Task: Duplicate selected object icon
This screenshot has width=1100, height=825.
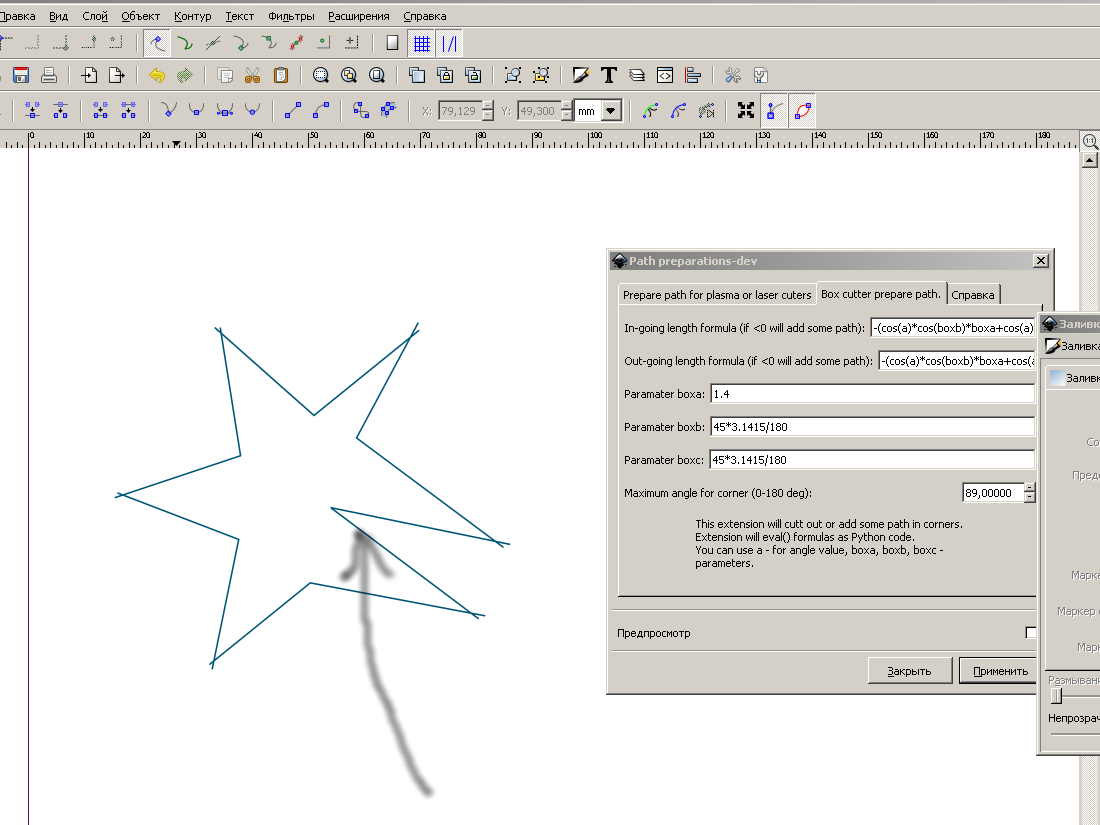Action: (x=417, y=75)
